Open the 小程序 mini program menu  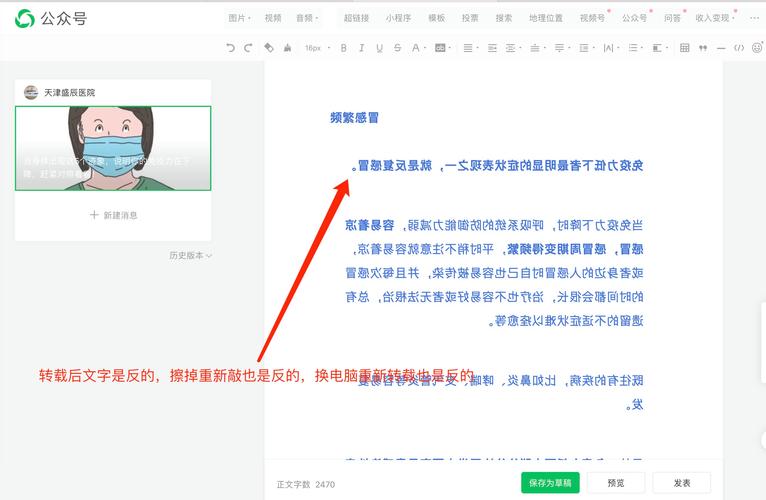point(398,18)
